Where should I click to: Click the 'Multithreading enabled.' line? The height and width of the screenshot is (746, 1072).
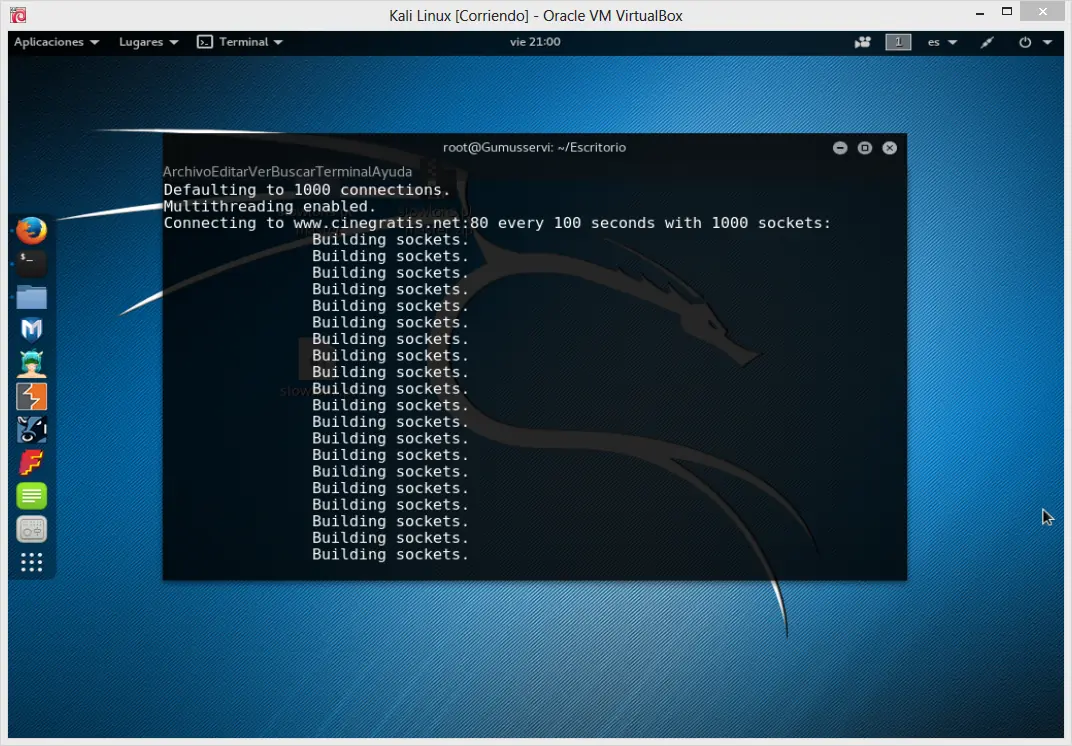click(x=270, y=207)
